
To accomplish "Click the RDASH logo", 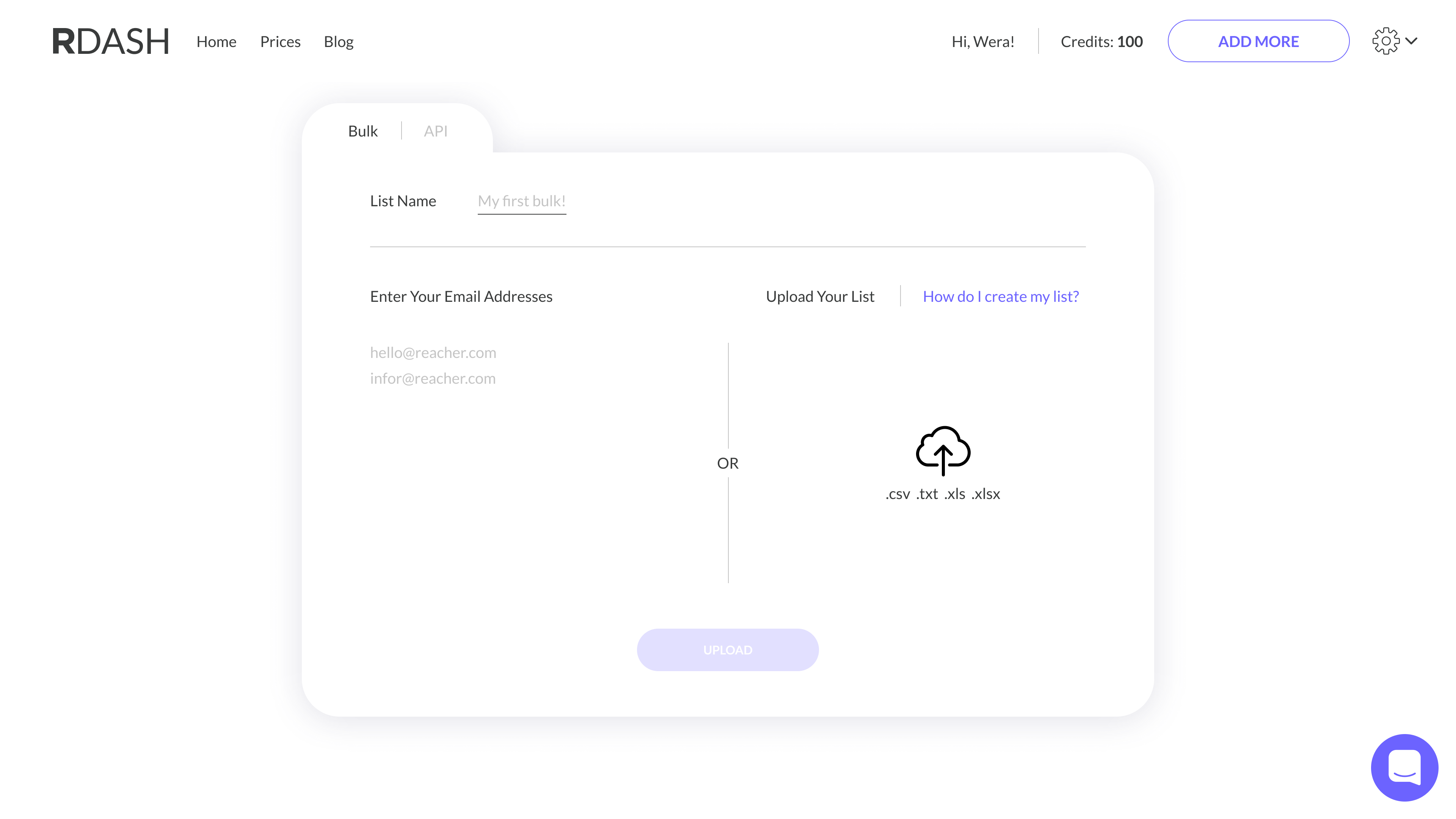I will pyautogui.click(x=111, y=41).
